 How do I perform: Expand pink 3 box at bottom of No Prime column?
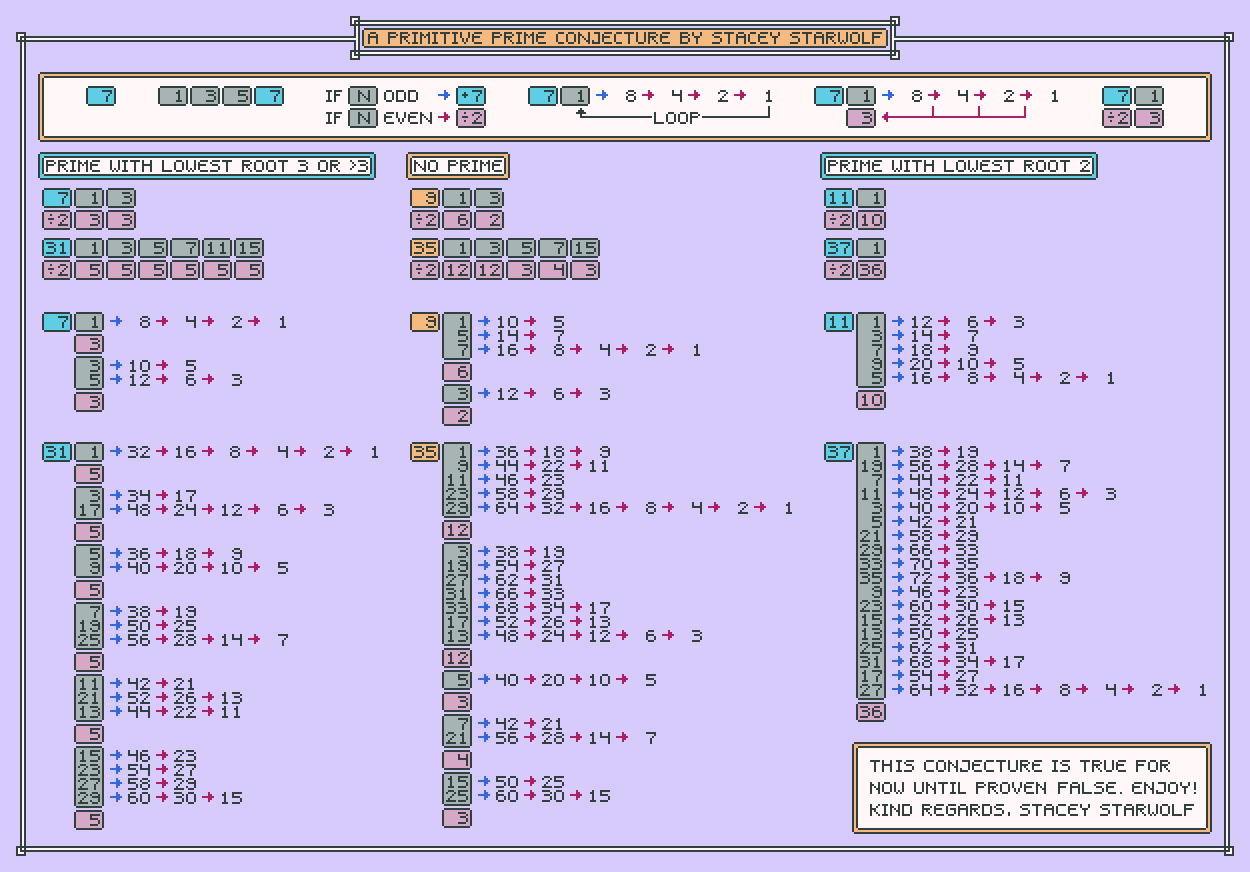pos(457,818)
